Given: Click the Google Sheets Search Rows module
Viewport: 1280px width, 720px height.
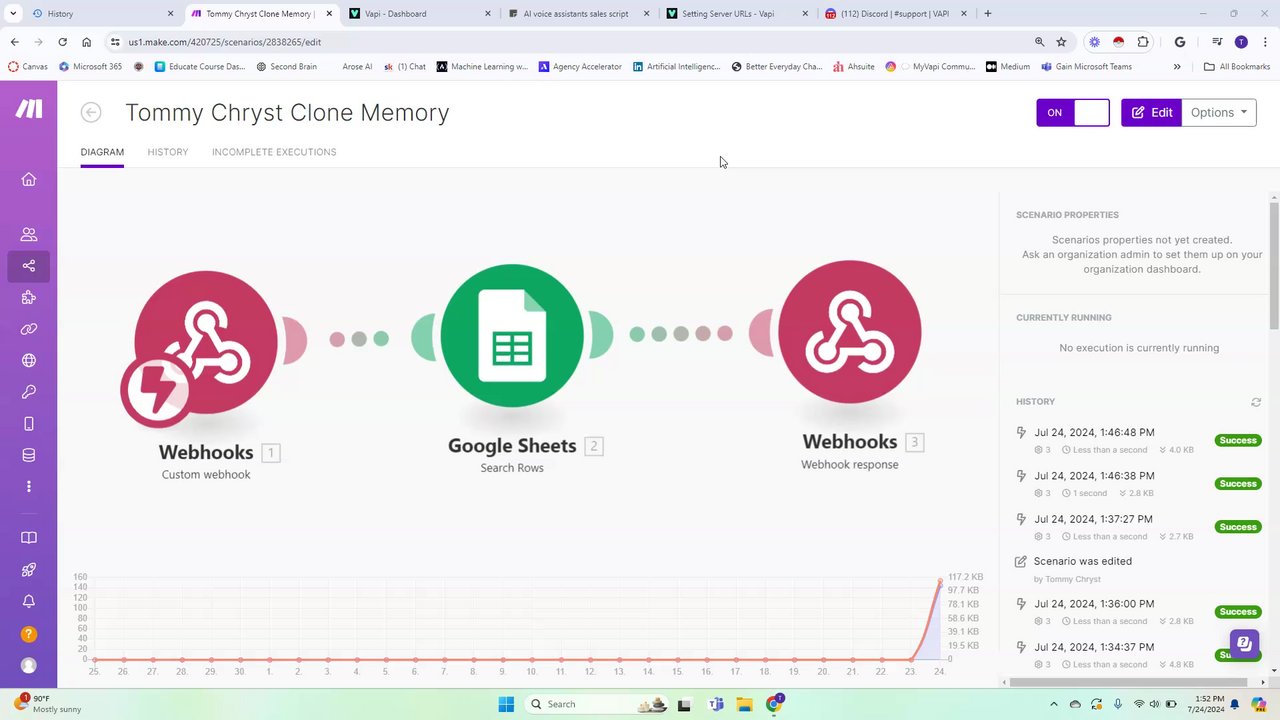Looking at the screenshot, I should [x=511, y=336].
